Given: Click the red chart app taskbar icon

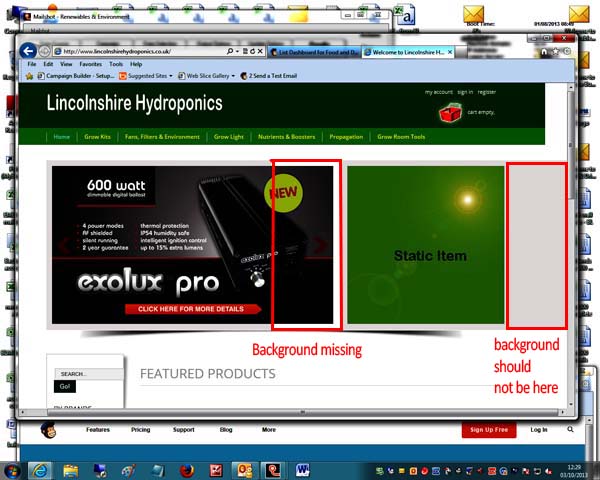Looking at the screenshot, I should pyautogui.click(x=215, y=471).
